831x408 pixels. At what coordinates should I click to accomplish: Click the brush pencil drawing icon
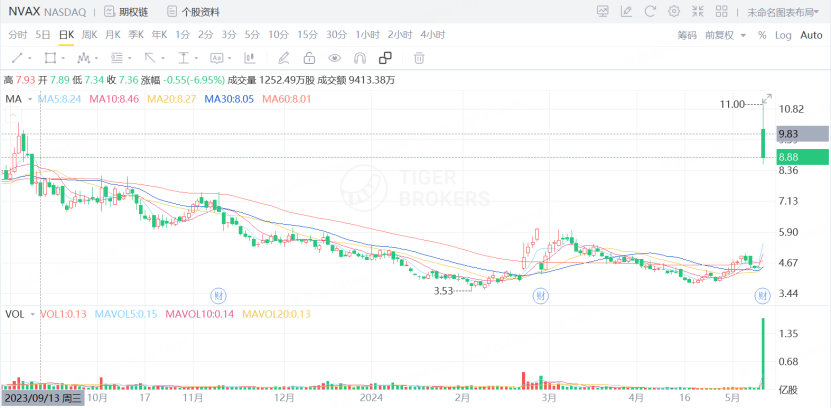click(x=284, y=57)
